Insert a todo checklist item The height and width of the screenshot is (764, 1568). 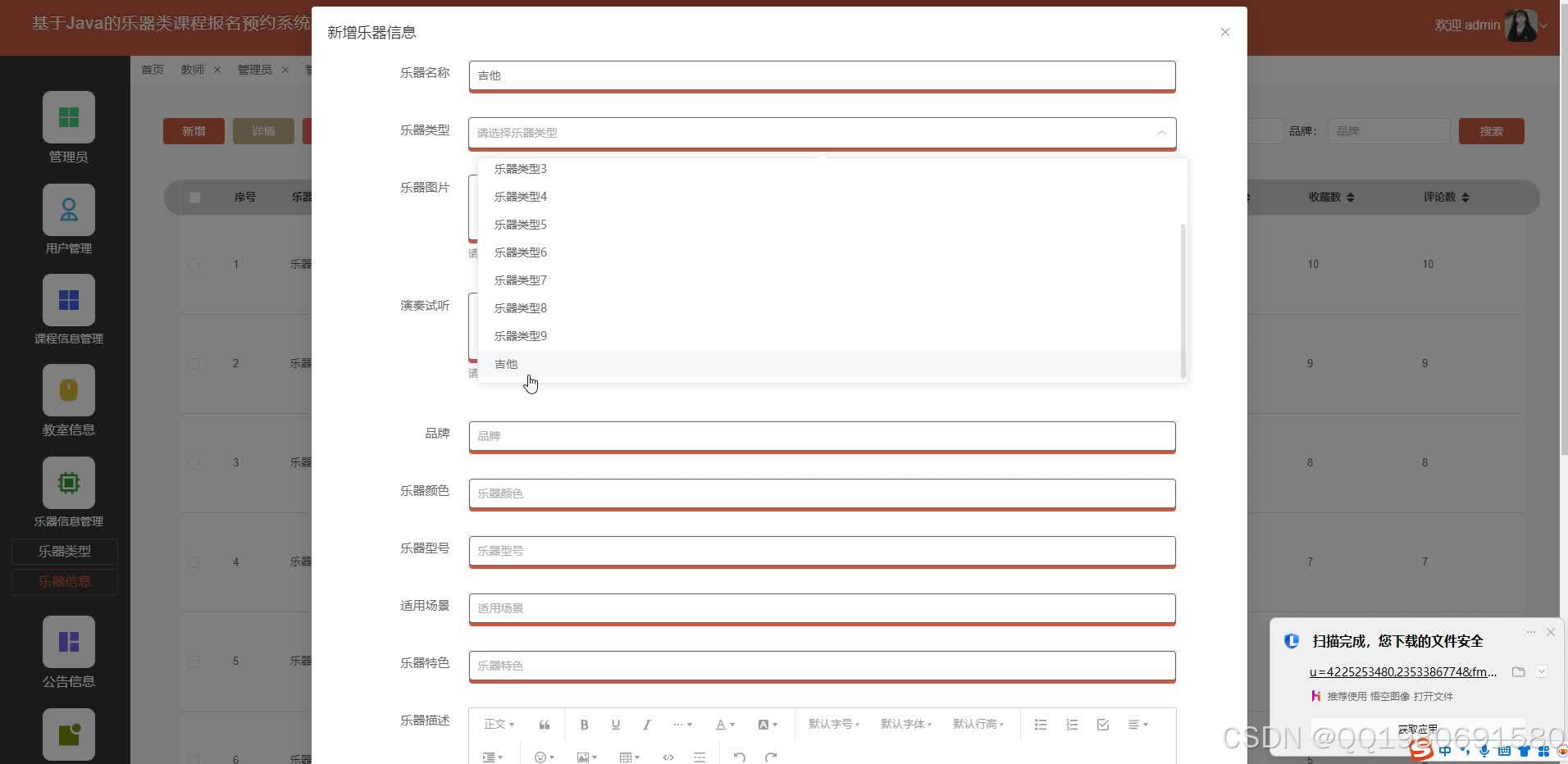click(x=1103, y=725)
